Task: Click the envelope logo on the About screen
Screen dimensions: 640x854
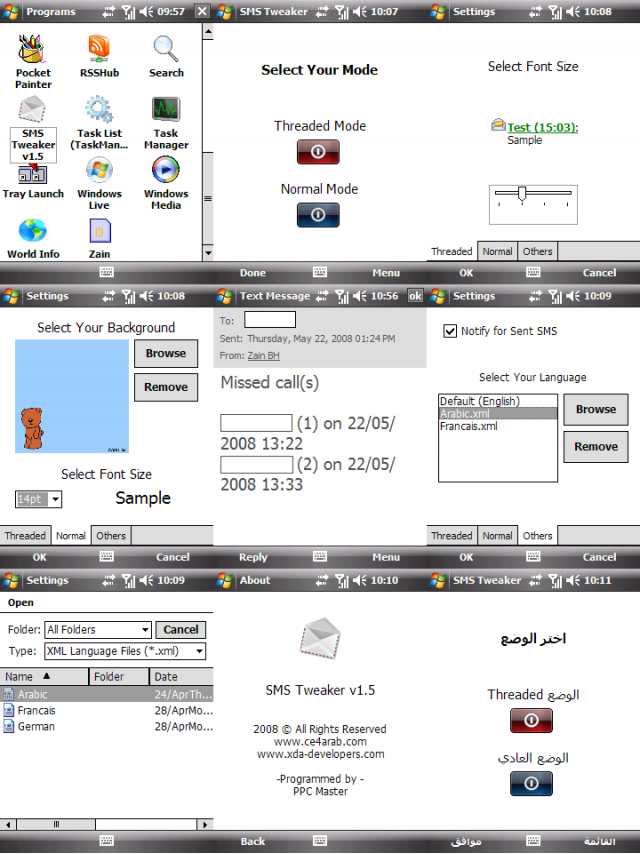Action: click(320, 638)
